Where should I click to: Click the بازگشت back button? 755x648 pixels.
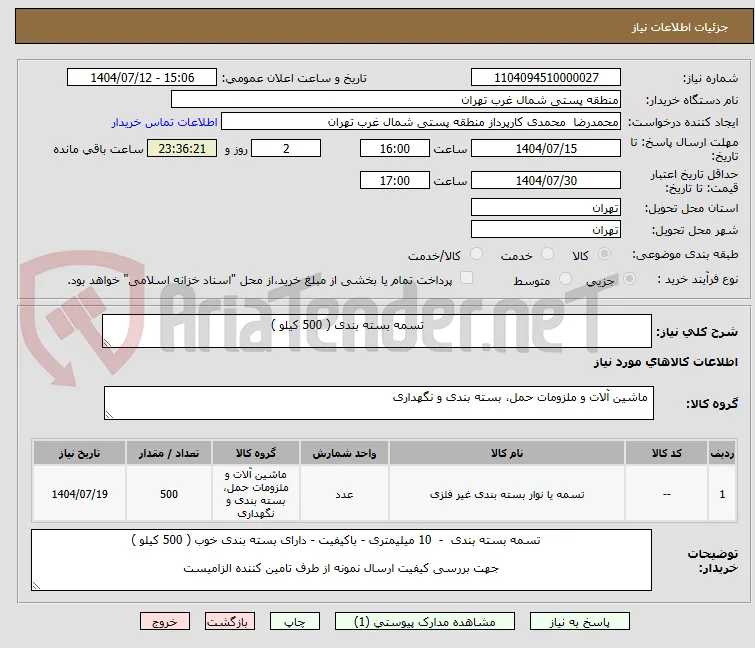pos(230,622)
